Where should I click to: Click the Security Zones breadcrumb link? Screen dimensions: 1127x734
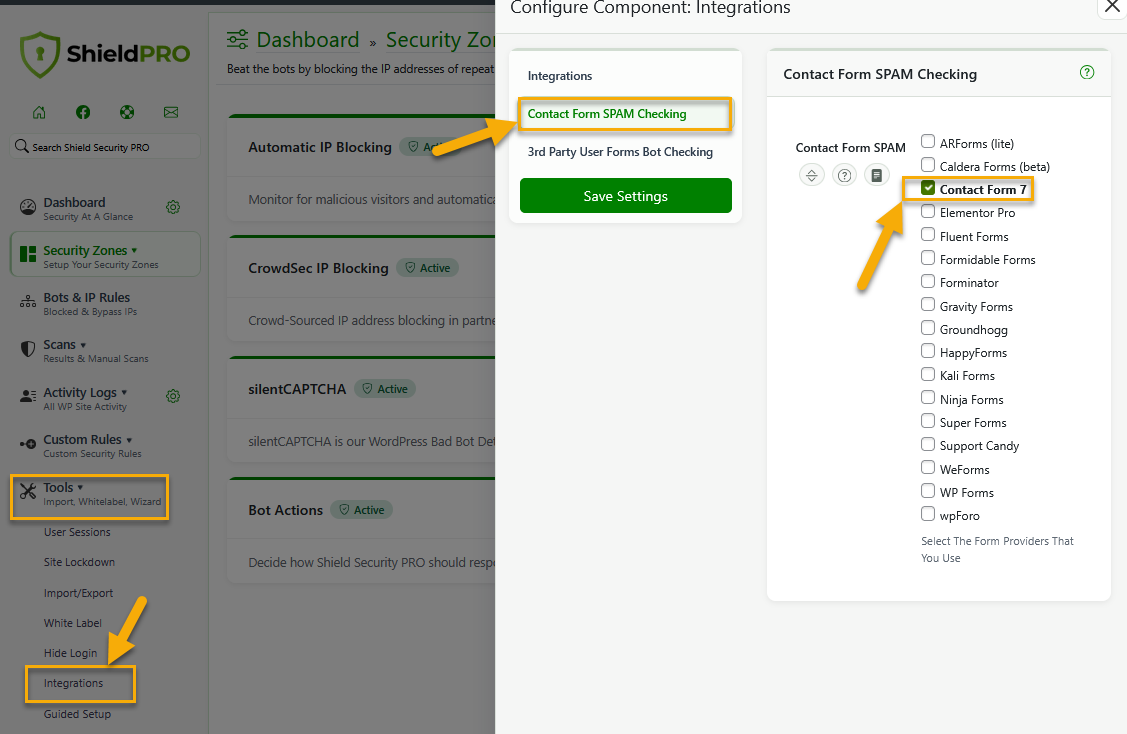tap(440, 40)
